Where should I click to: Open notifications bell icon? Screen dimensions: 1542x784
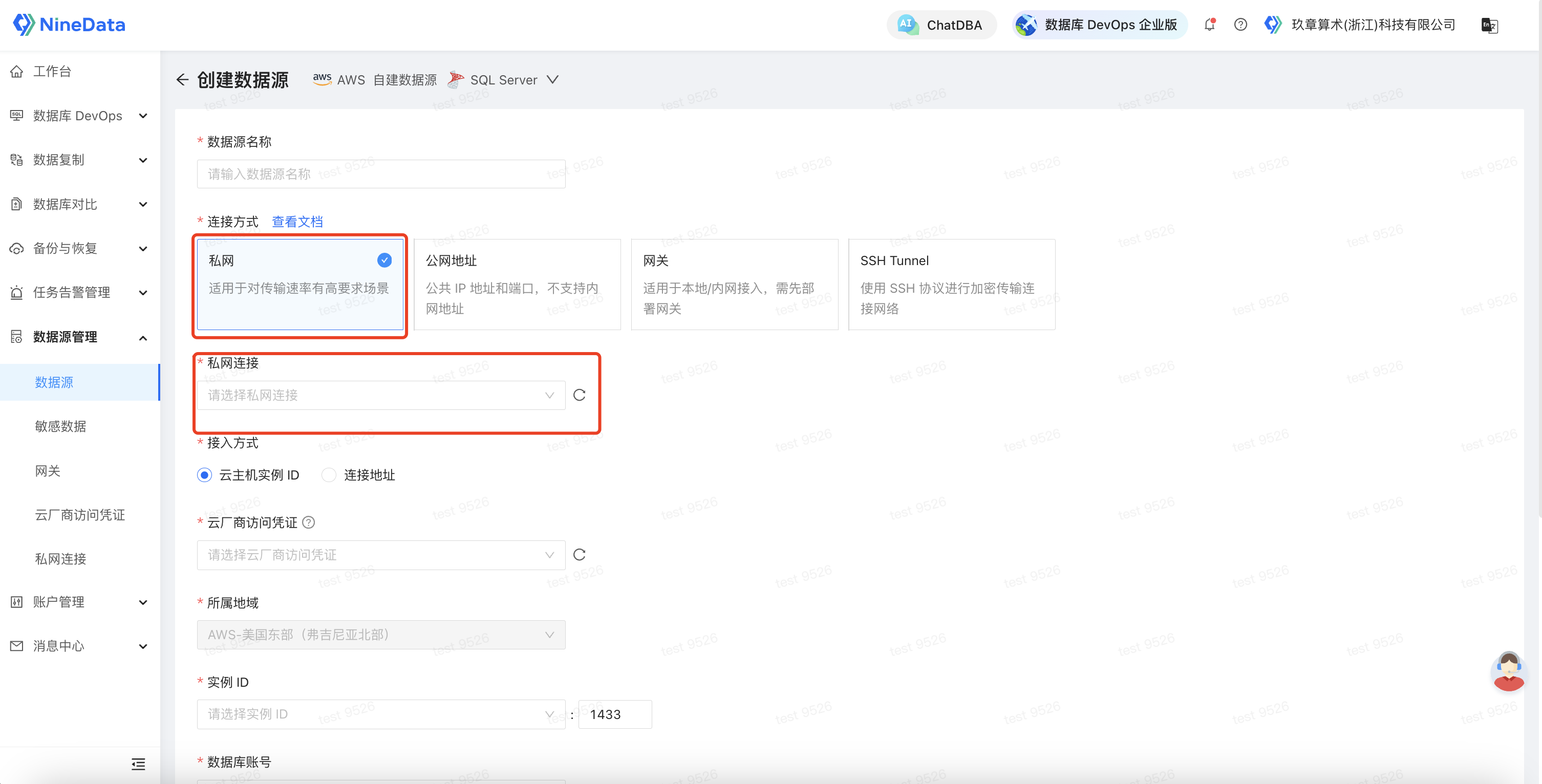[1210, 25]
